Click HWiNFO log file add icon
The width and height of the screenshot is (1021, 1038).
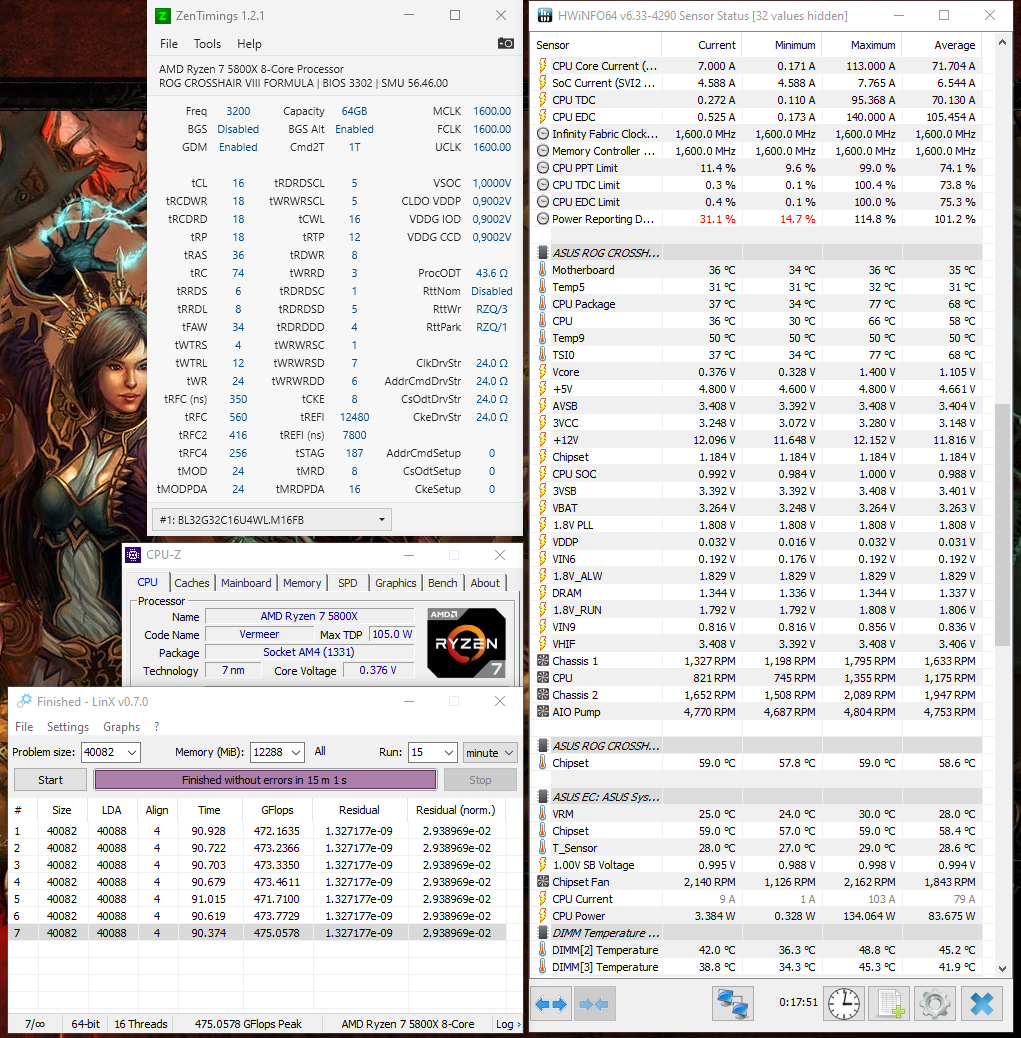(x=889, y=1004)
